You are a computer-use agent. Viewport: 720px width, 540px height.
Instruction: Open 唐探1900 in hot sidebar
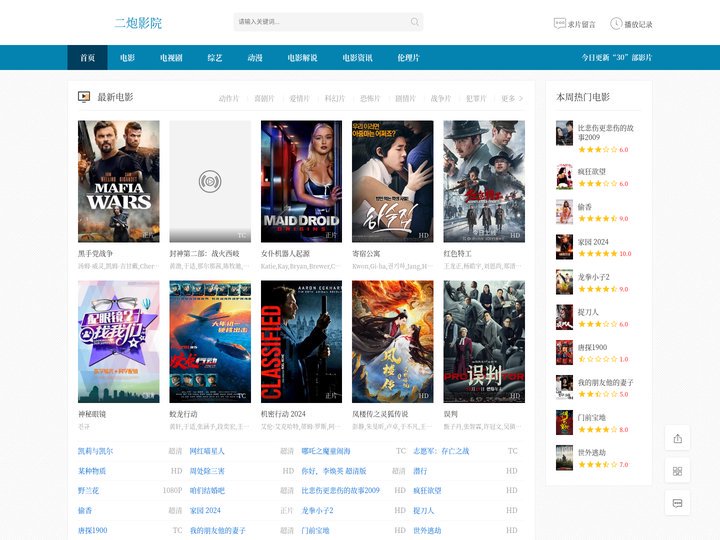click(x=592, y=347)
